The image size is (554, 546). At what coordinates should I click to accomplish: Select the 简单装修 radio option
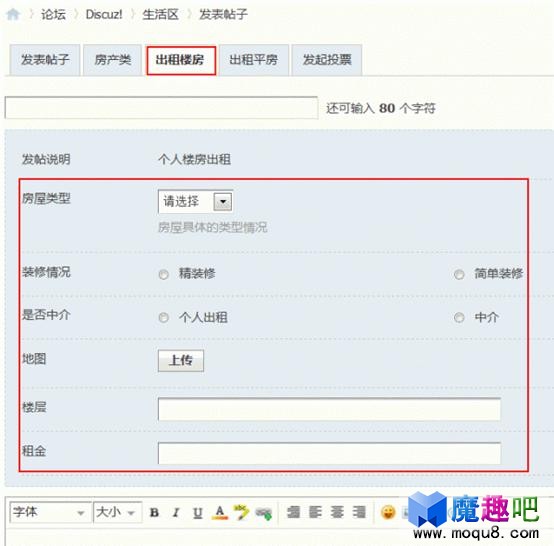pyautogui.click(x=459, y=274)
